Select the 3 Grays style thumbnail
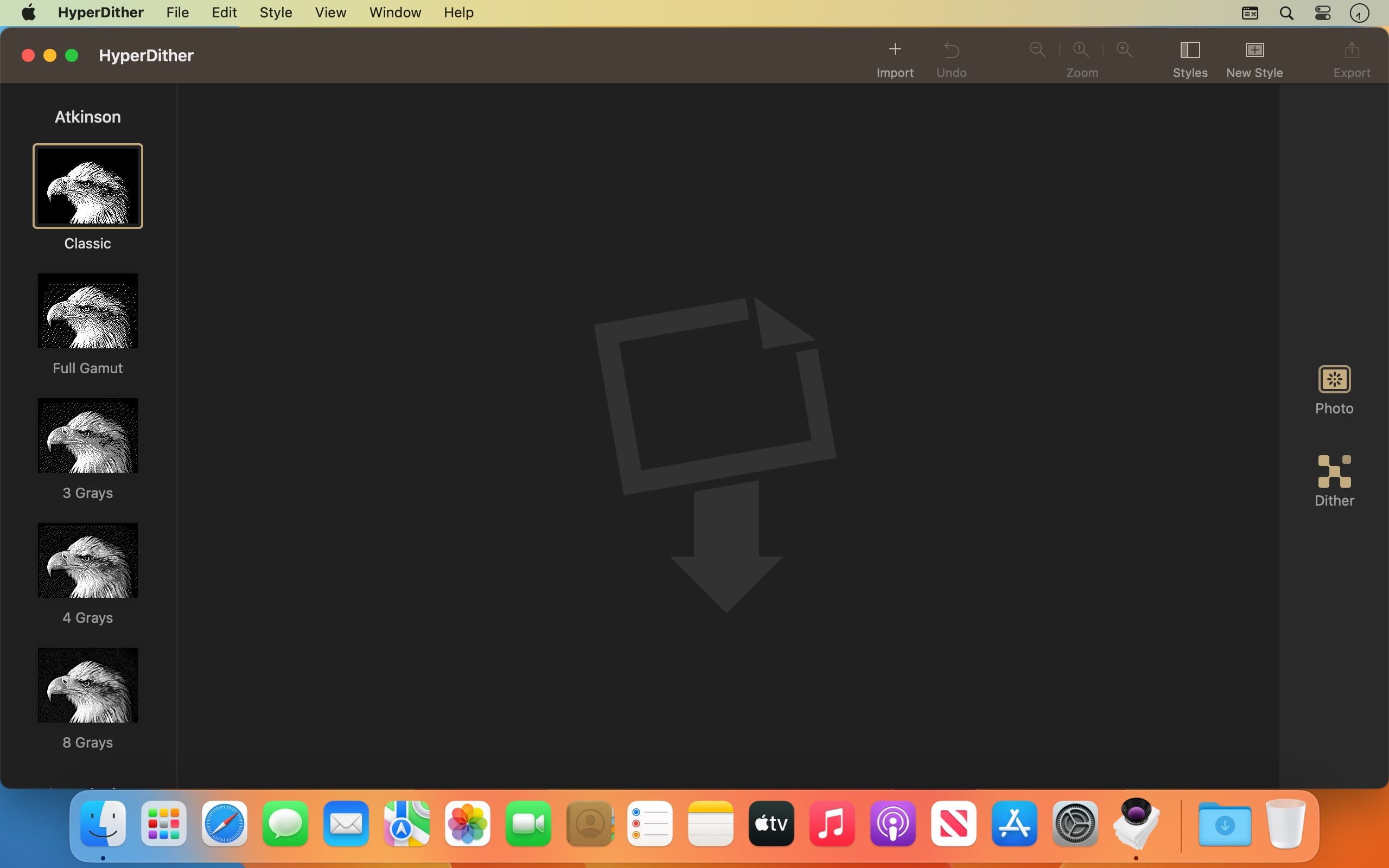The image size is (1389, 868). coord(88,436)
